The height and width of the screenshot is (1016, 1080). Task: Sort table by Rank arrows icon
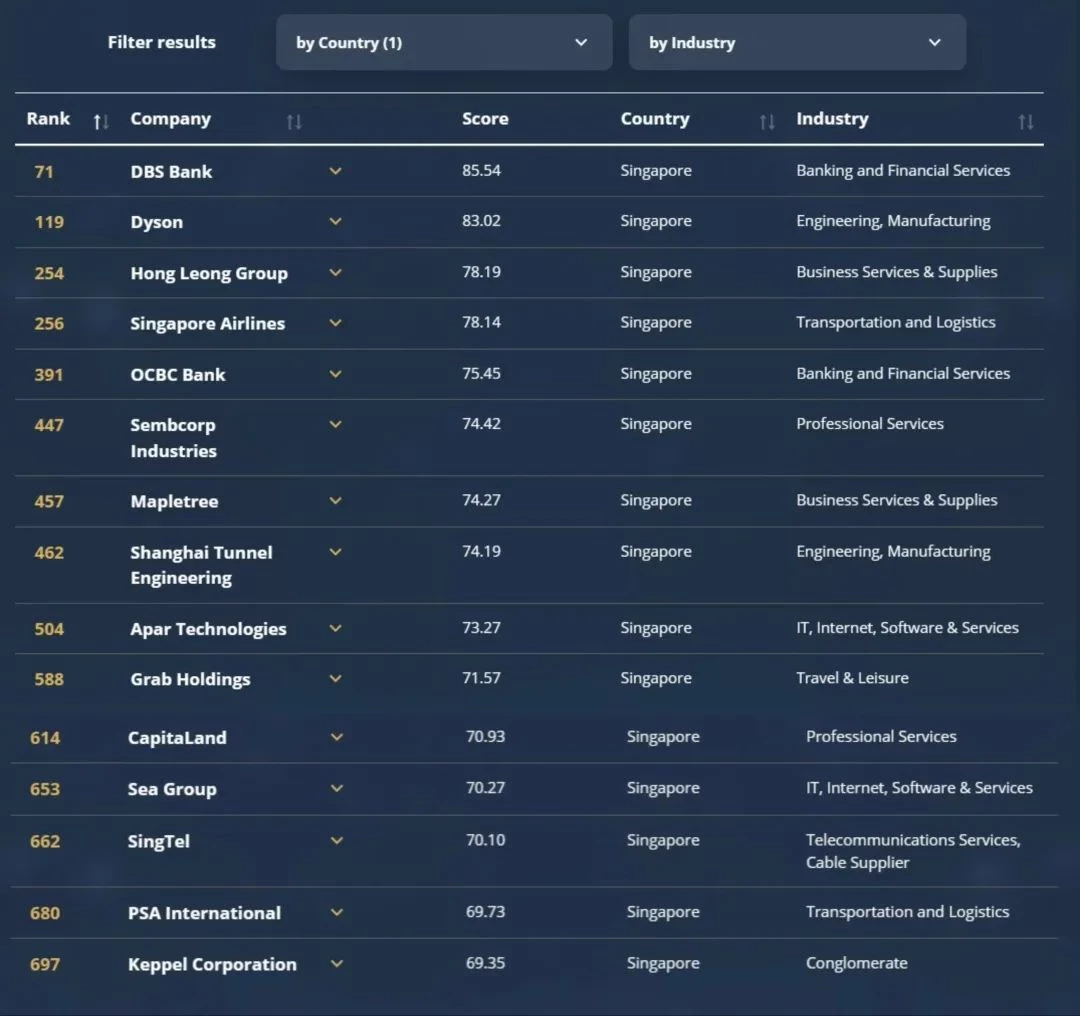coord(101,123)
